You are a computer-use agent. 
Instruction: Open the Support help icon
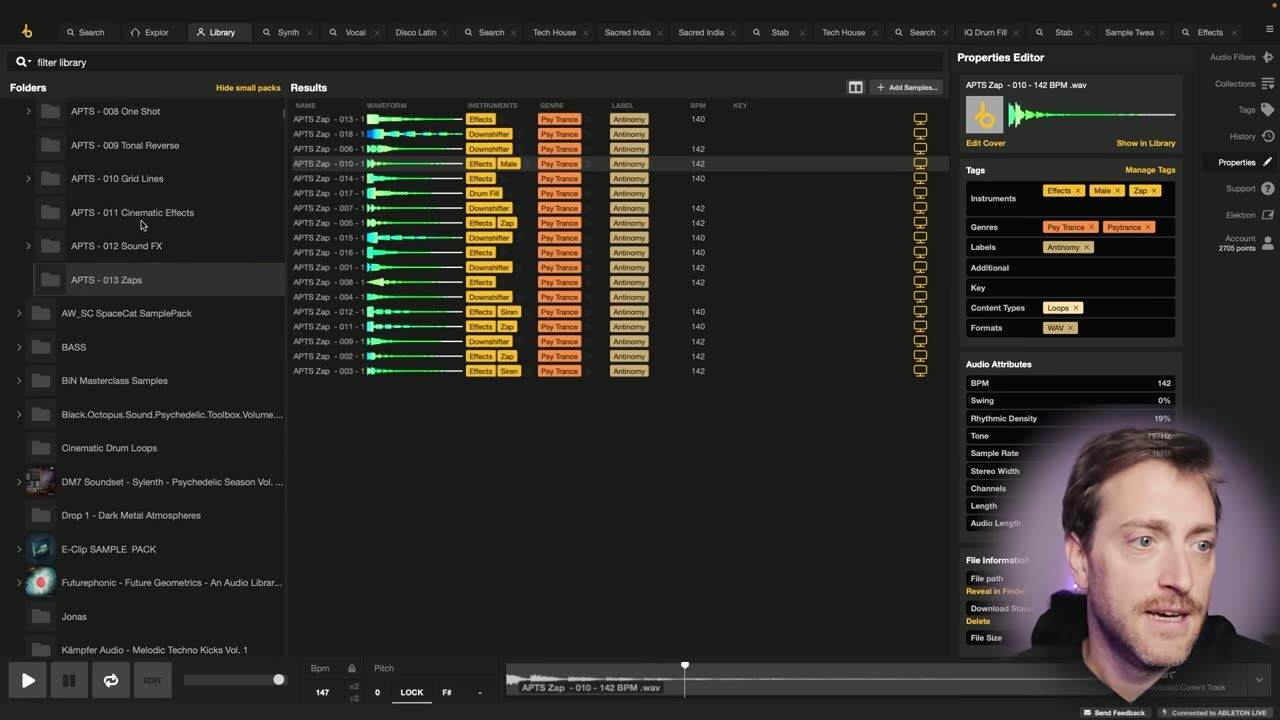pyautogui.click(x=1267, y=188)
